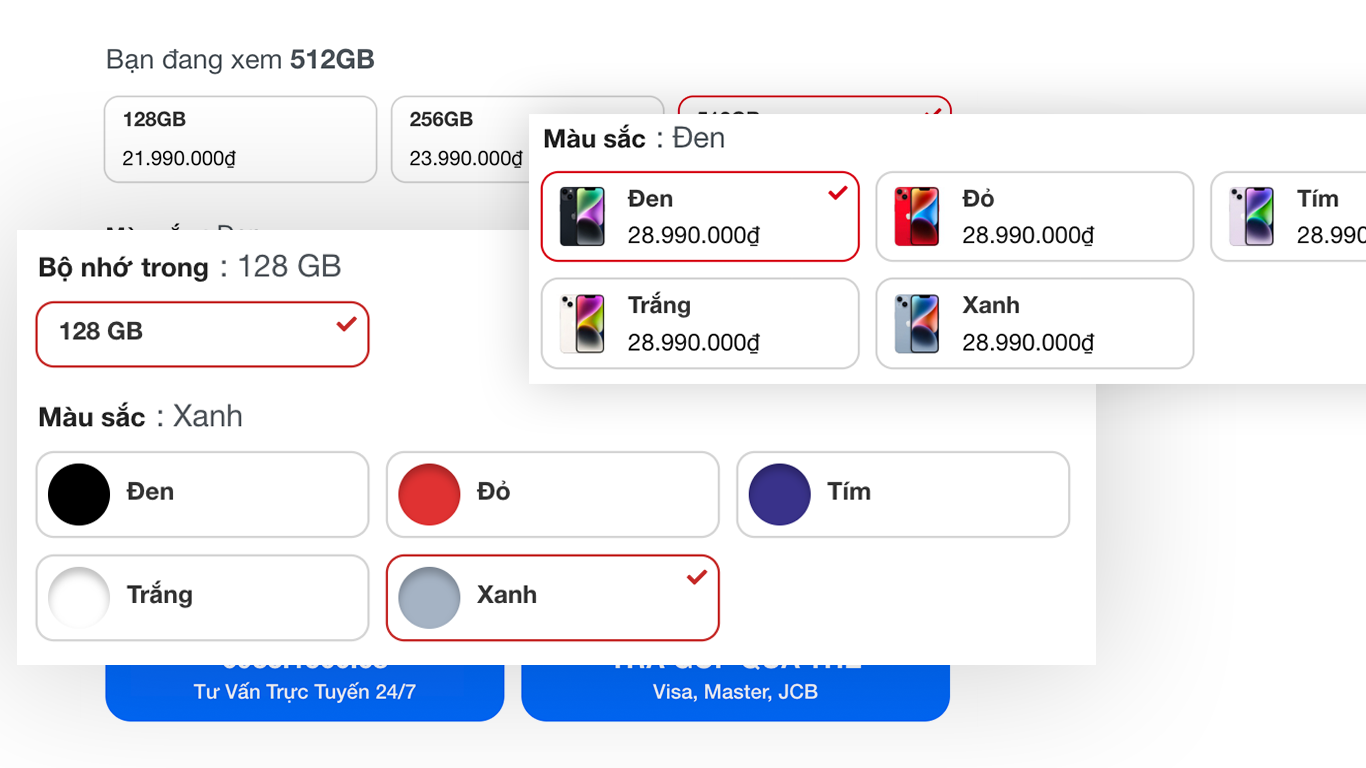
Task: Select the 128 GB memory option
Action: pos(203,334)
